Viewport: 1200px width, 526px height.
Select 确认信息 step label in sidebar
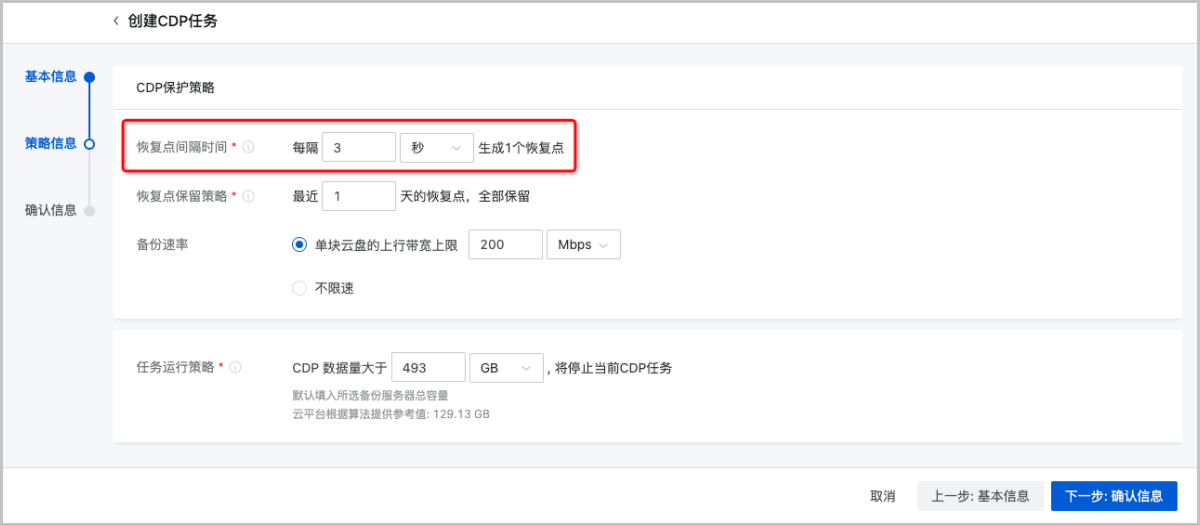50,210
